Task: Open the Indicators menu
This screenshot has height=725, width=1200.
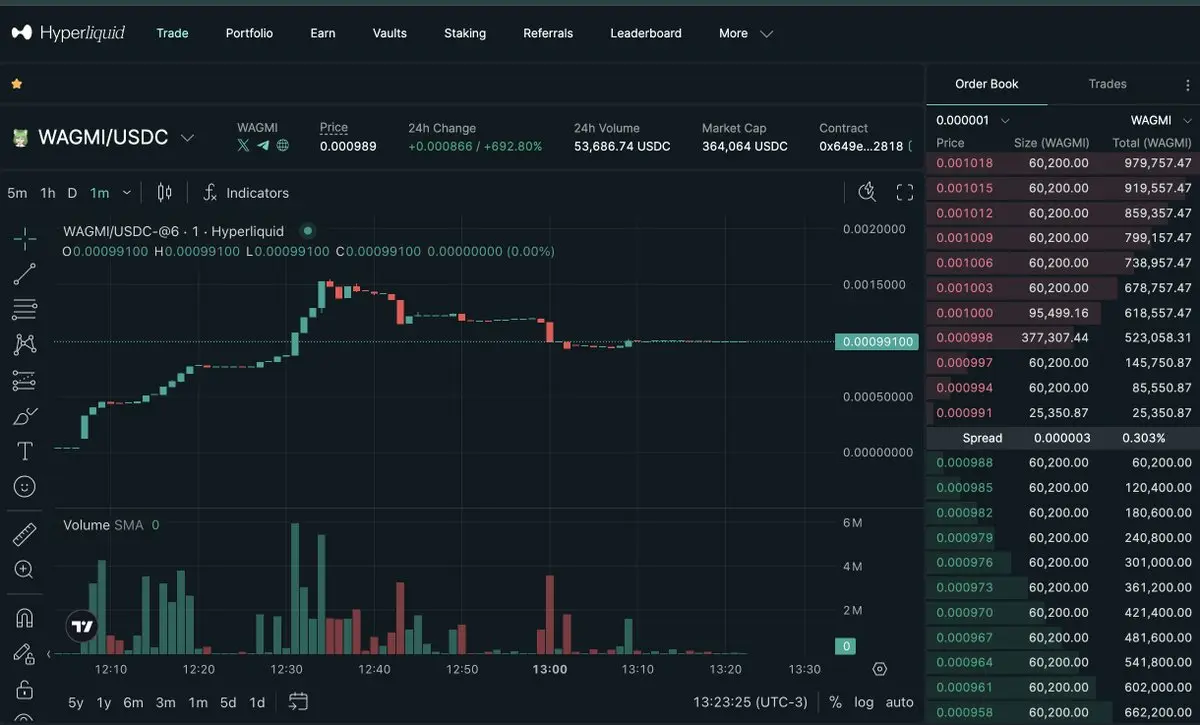Action: coord(246,192)
